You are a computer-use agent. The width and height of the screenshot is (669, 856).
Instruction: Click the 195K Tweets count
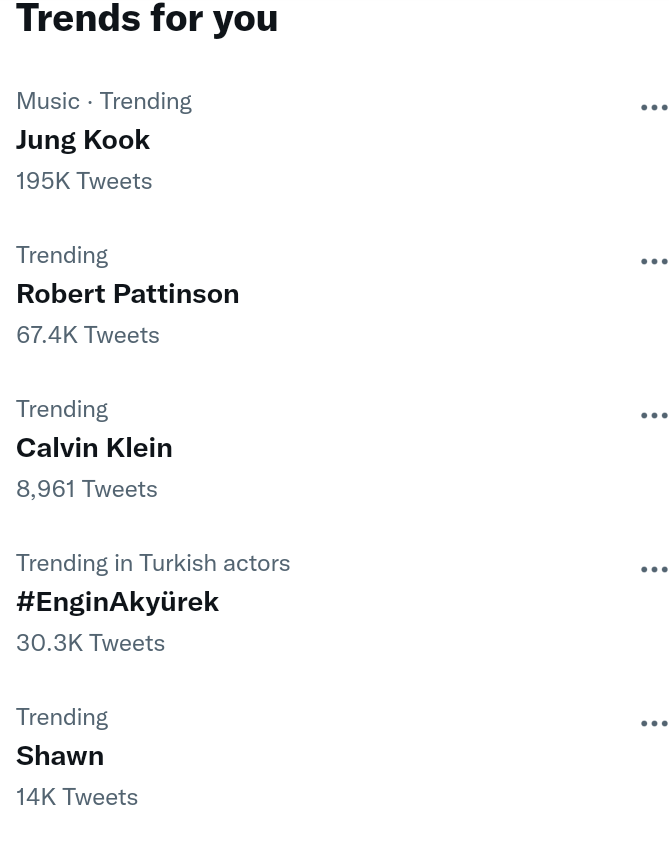pos(84,181)
